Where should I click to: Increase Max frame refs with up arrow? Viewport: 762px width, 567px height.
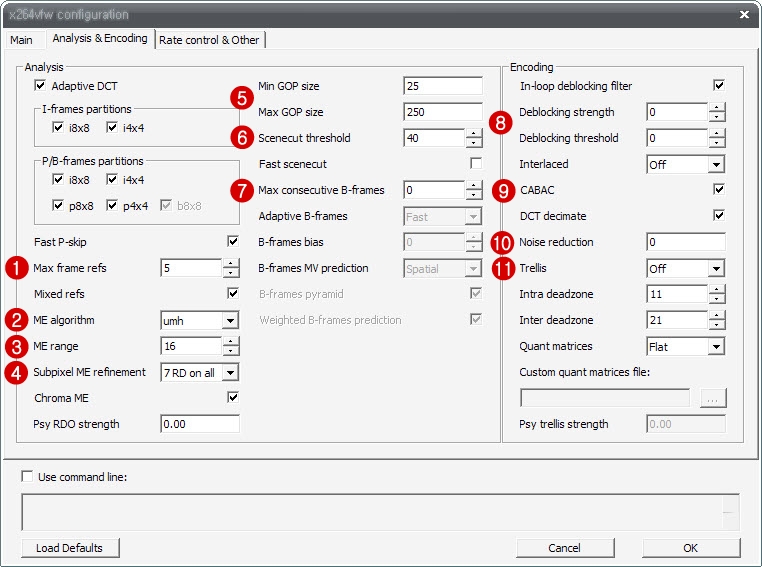(231, 264)
